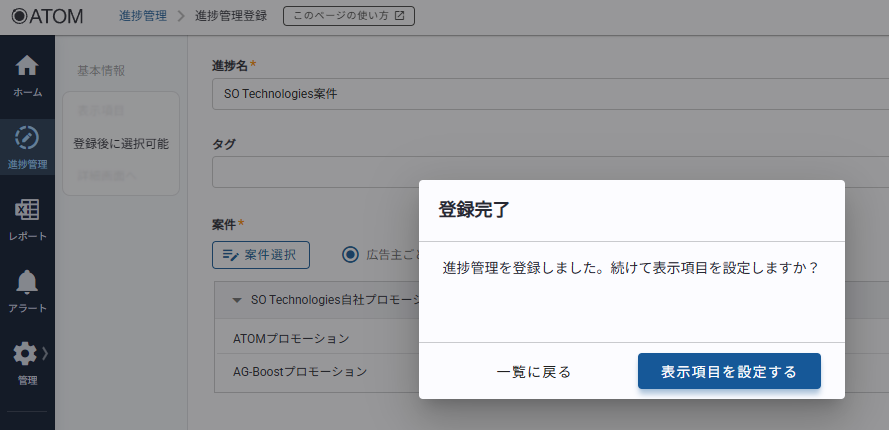This screenshot has width=889, height=430.
Task: Click the 管理 gear icon
Action: pos(25,354)
